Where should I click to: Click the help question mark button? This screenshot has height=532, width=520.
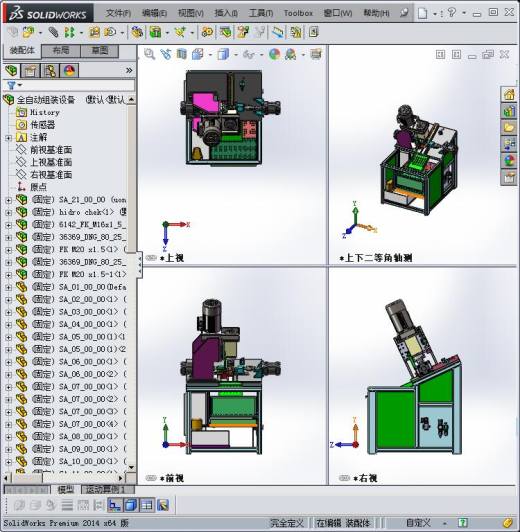452,13
